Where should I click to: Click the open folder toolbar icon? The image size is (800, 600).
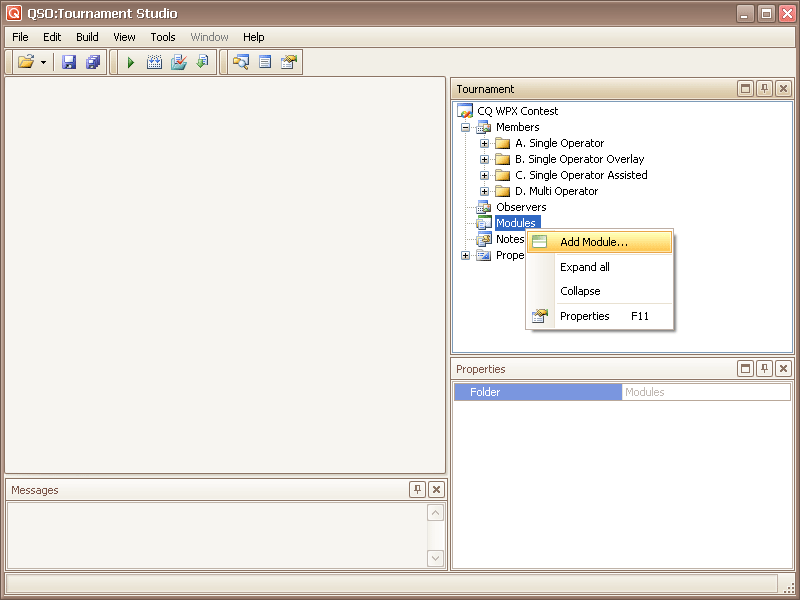26,62
